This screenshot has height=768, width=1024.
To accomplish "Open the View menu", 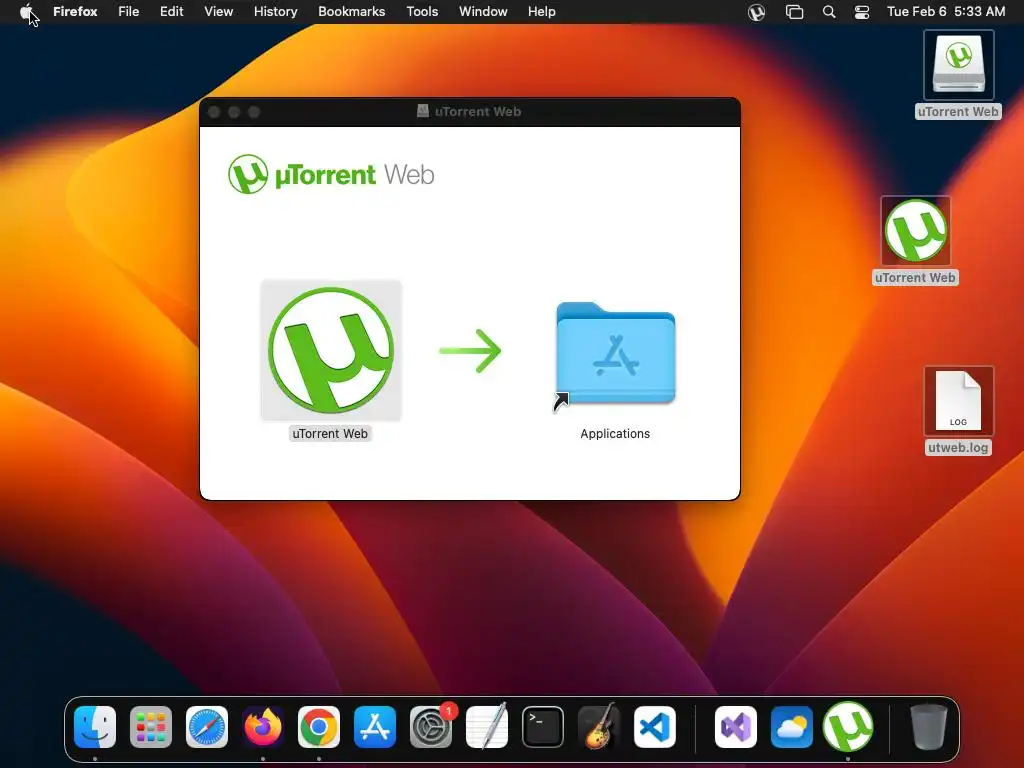I will 218,12.
